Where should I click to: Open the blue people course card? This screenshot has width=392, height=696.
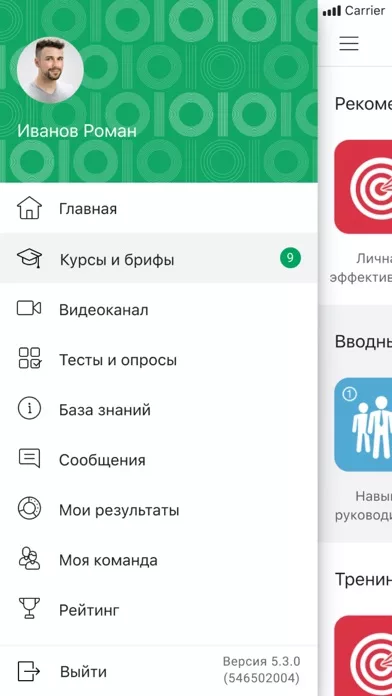tap(363, 424)
